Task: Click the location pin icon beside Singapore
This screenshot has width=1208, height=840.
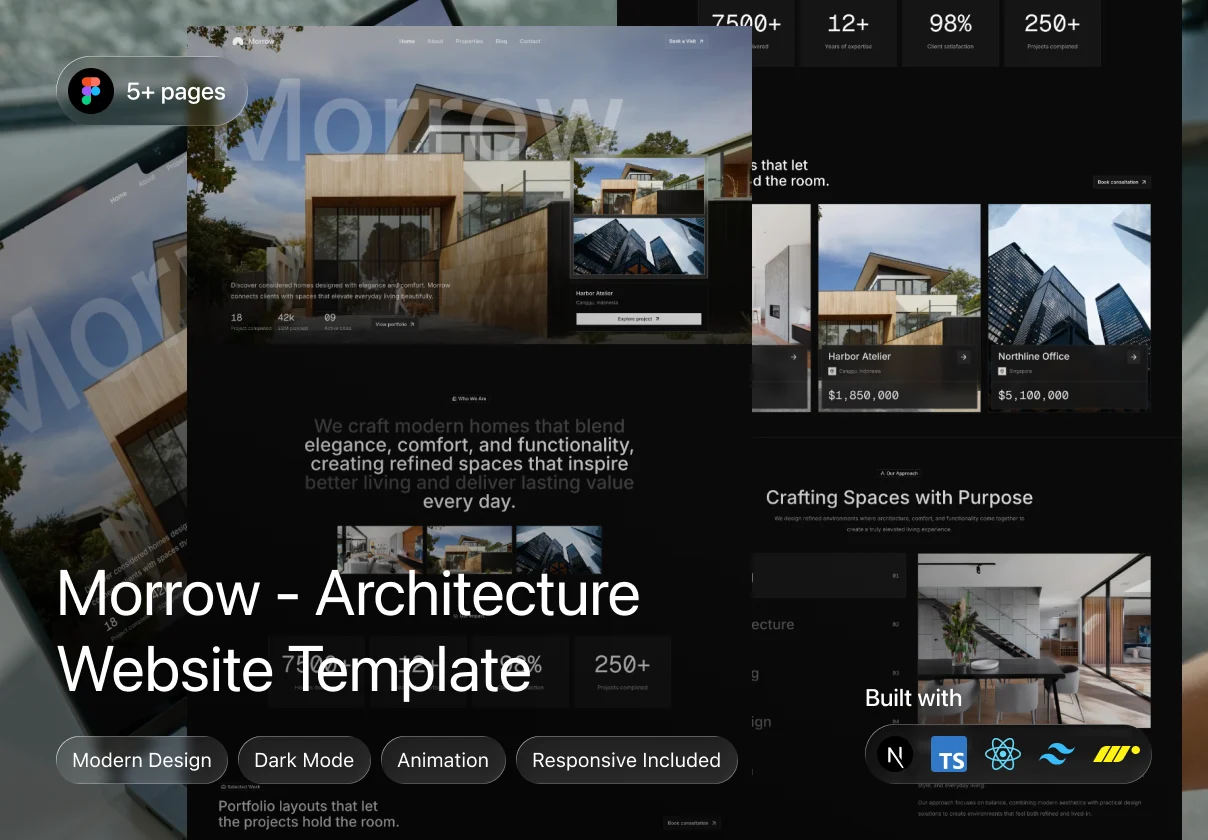Action: (1002, 371)
